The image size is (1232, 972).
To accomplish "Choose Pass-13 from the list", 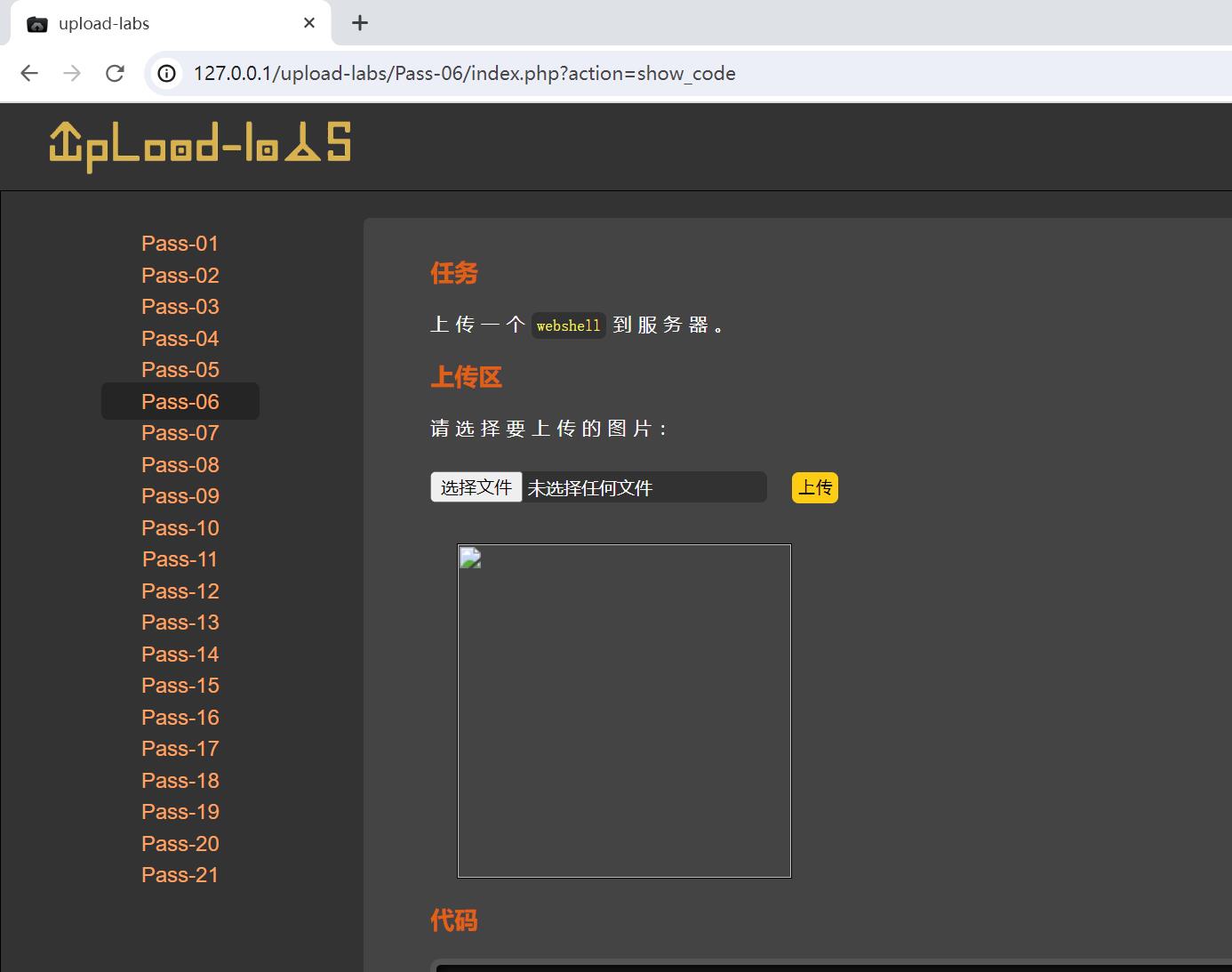I will click(180, 623).
